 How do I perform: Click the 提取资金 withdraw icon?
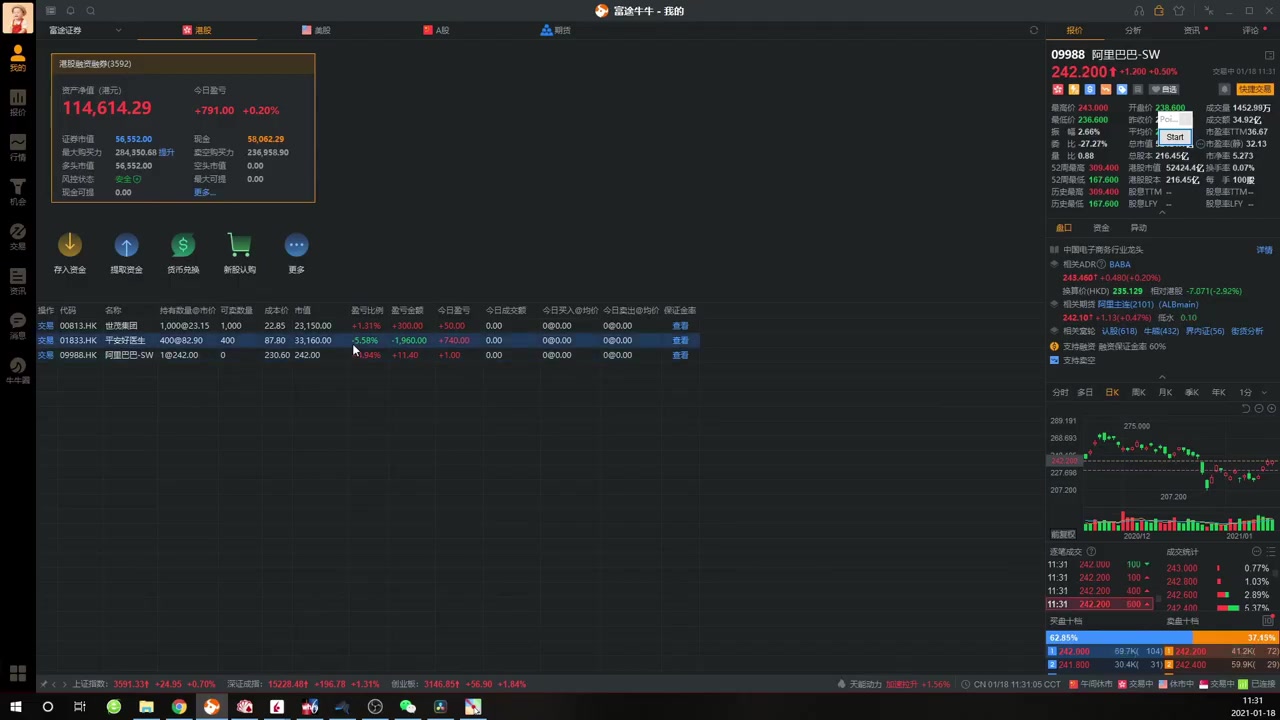[x=126, y=245]
